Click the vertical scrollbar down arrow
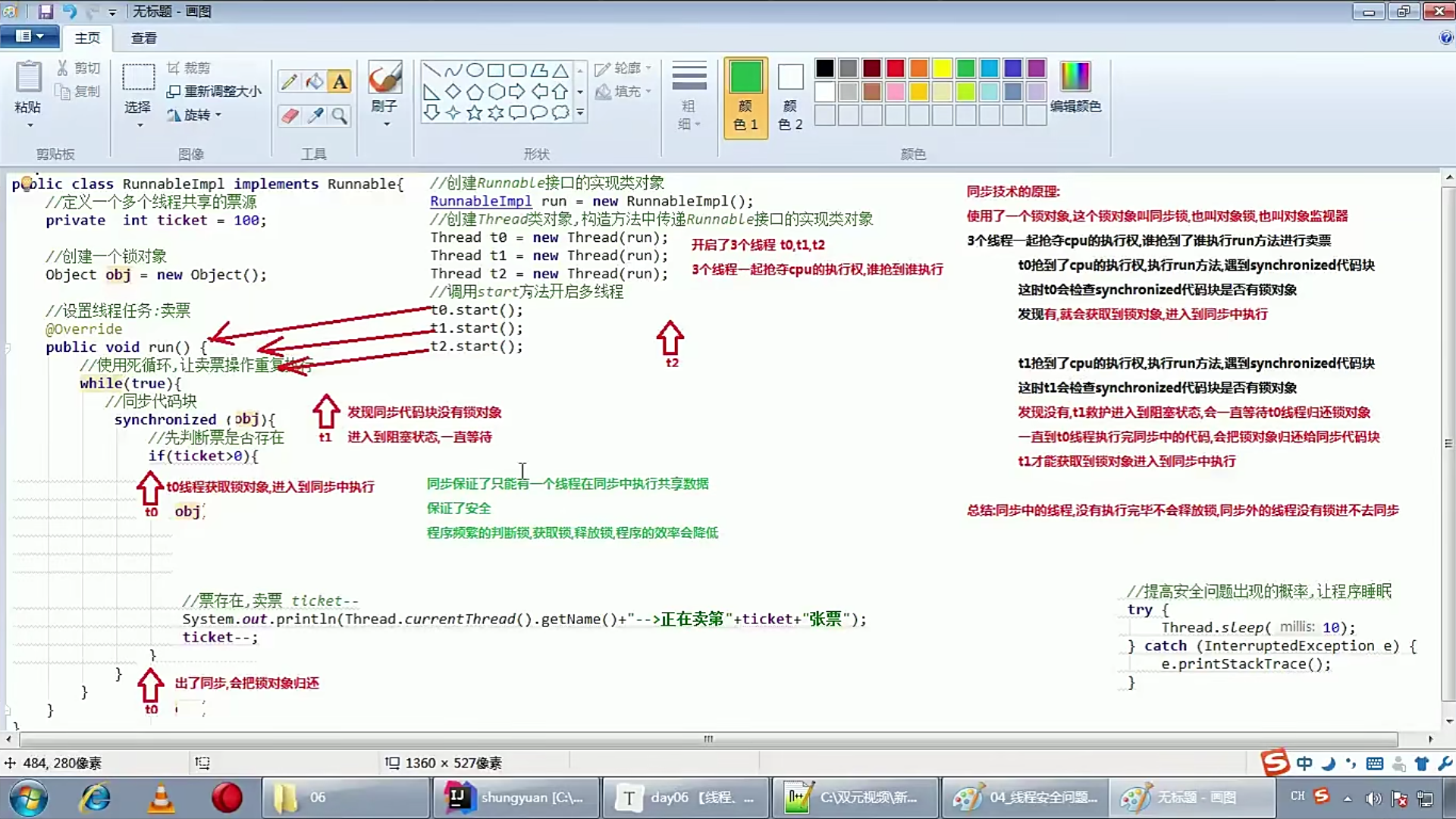Image resolution: width=1456 pixels, height=819 pixels. 1448,721
